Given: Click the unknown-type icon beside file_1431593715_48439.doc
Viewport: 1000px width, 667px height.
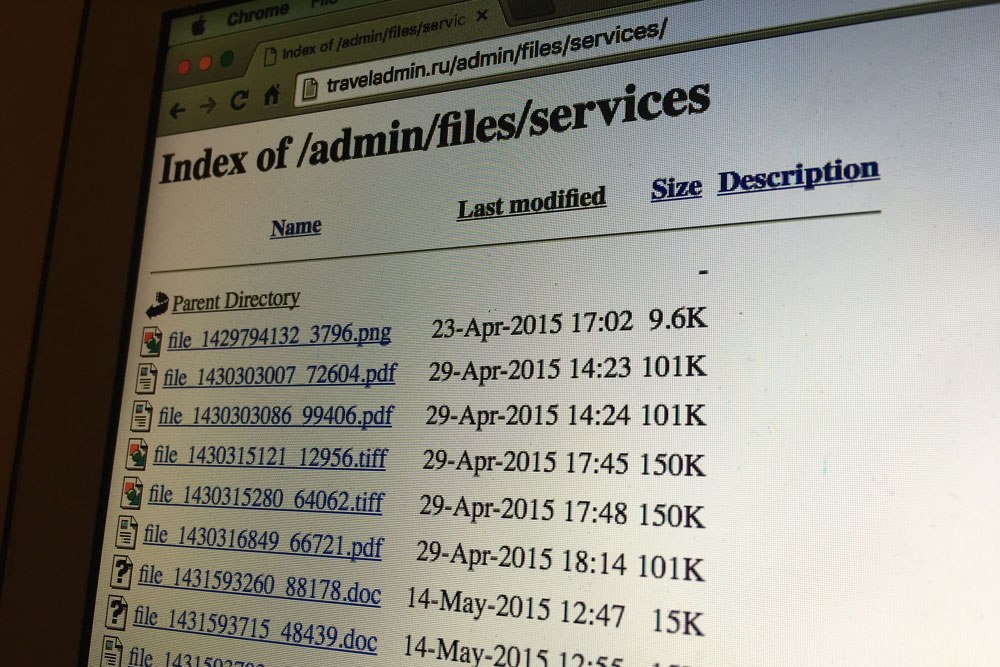Looking at the screenshot, I should tap(115, 613).
